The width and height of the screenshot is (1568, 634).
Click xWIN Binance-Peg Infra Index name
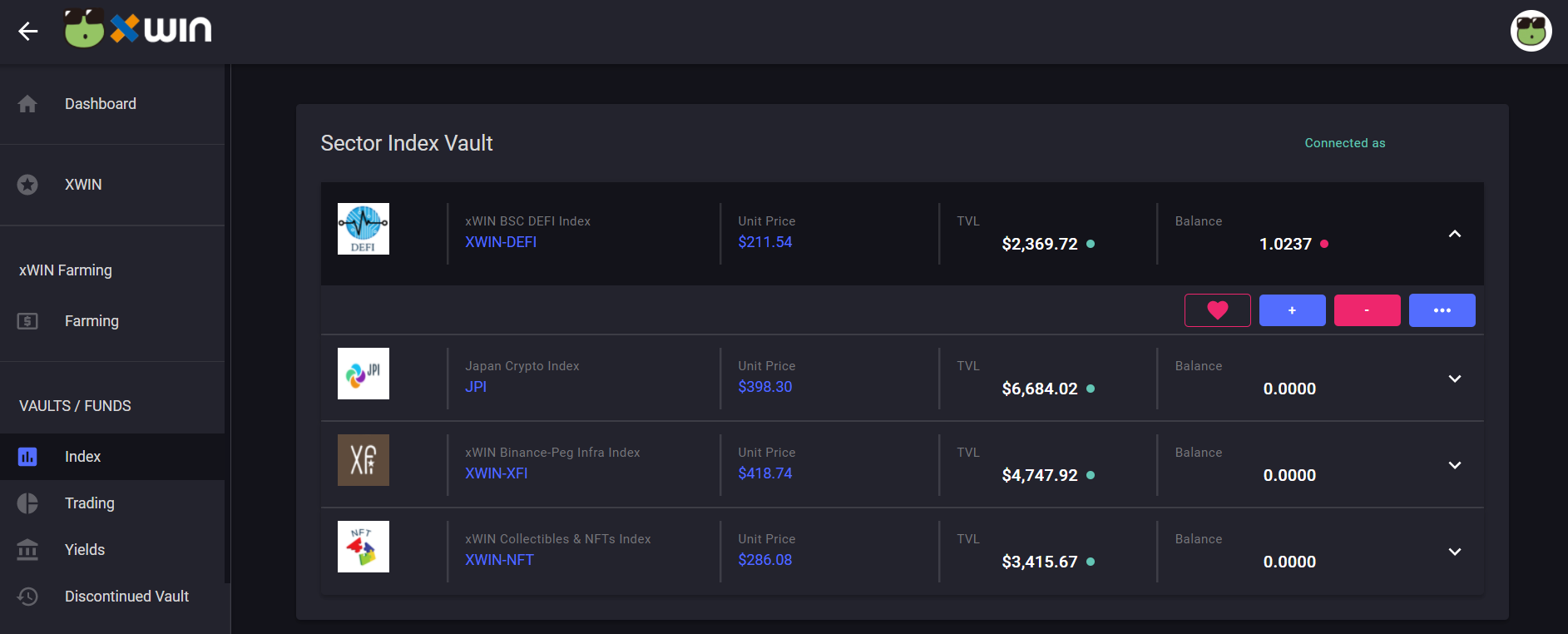(x=552, y=453)
